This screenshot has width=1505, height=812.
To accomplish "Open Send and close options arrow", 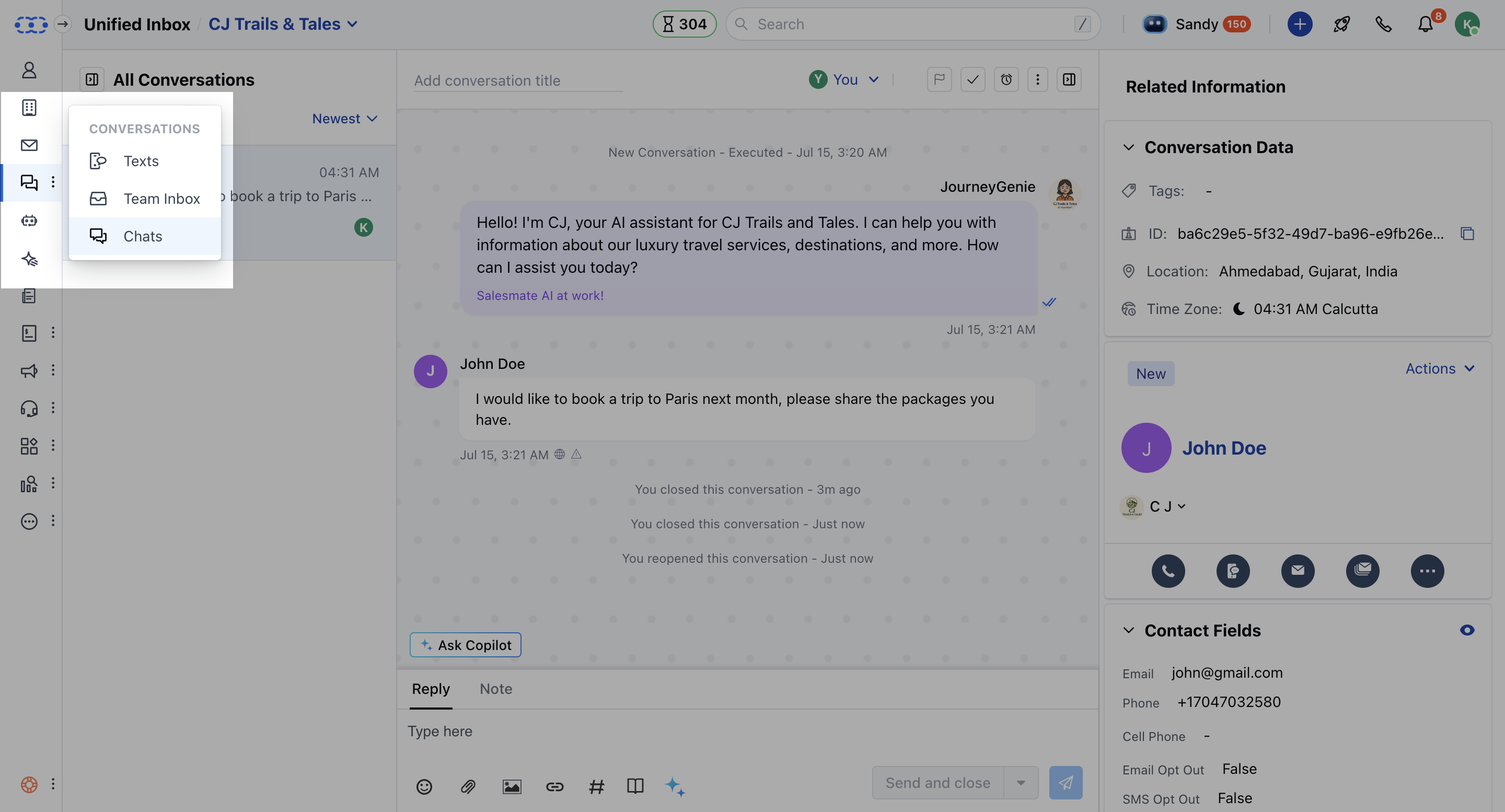I will (x=1020, y=782).
